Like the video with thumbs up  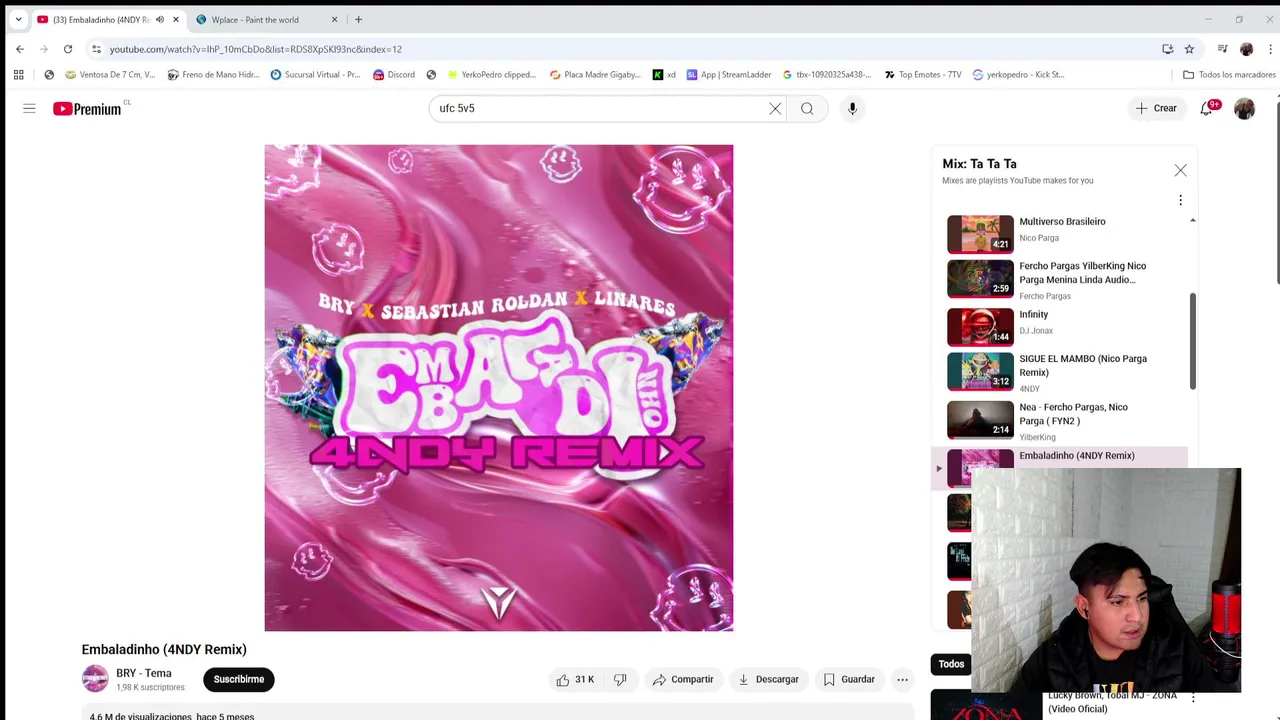click(575, 679)
